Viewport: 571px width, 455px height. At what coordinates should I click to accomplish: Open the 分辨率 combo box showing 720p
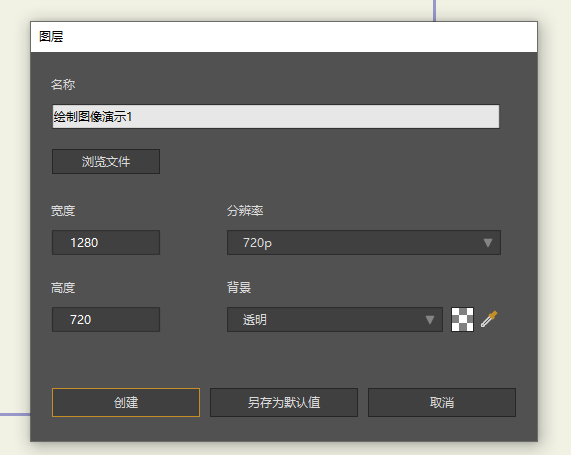(364, 243)
